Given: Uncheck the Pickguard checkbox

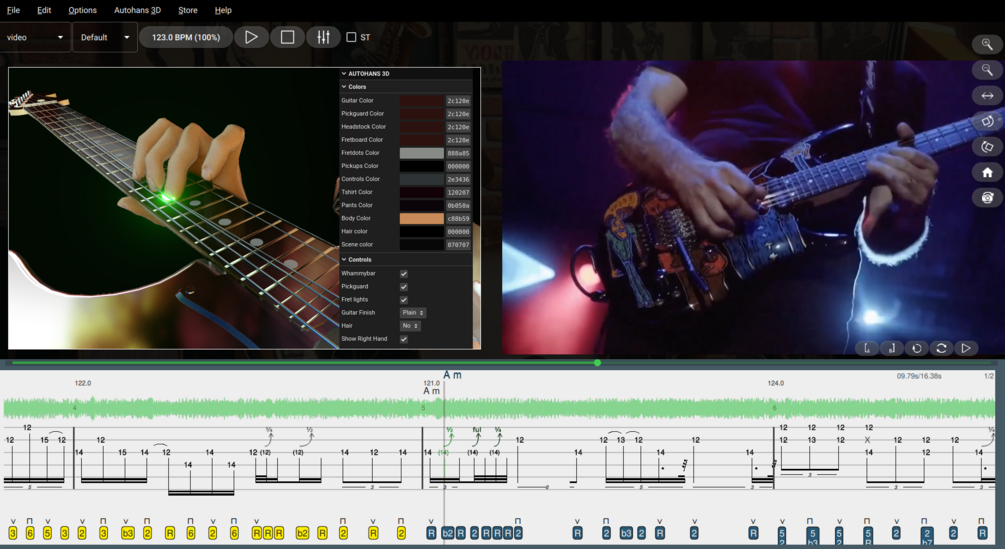Looking at the screenshot, I should (x=404, y=286).
